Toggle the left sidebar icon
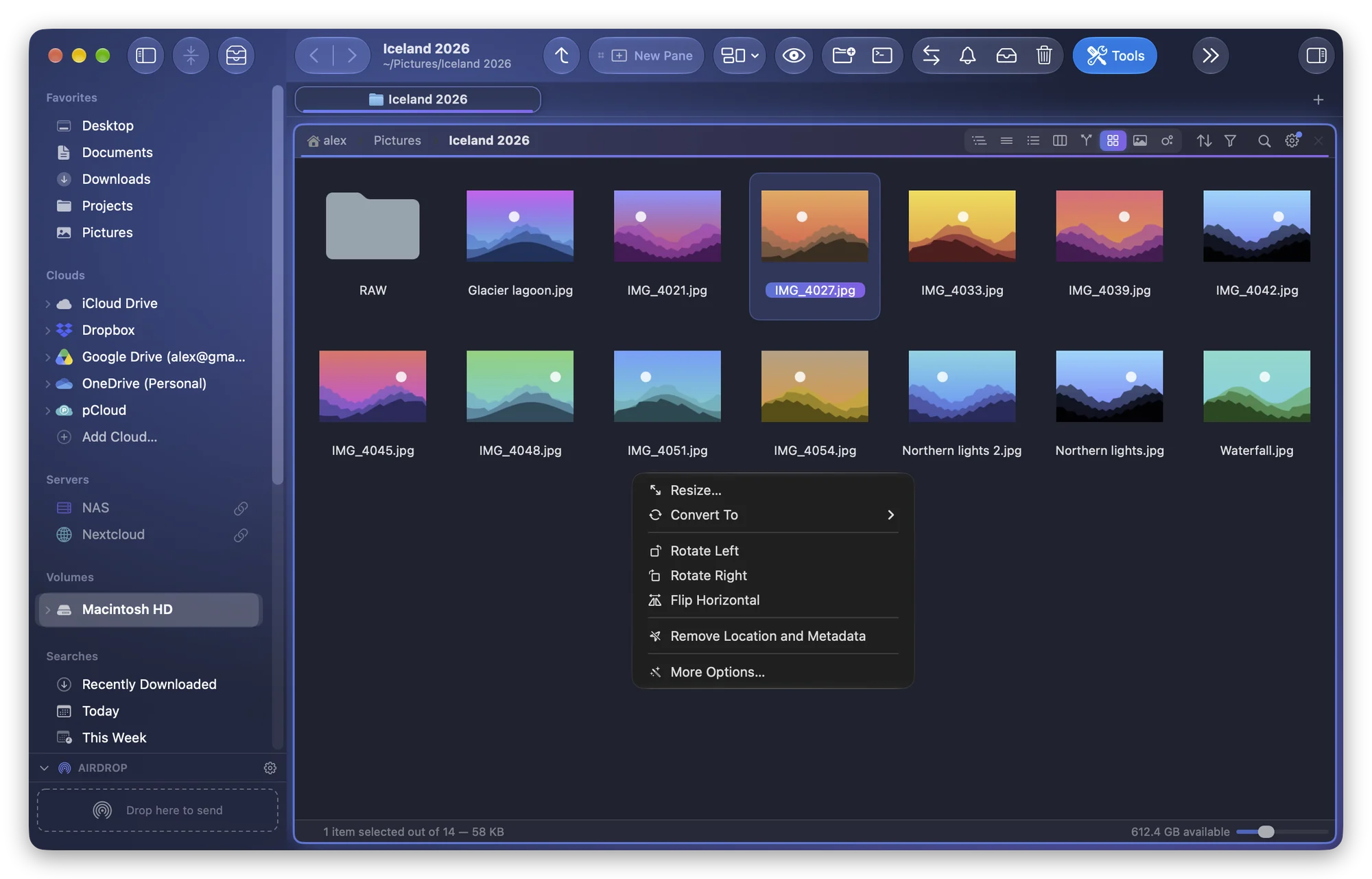The width and height of the screenshot is (1372, 879). pyautogui.click(x=145, y=56)
